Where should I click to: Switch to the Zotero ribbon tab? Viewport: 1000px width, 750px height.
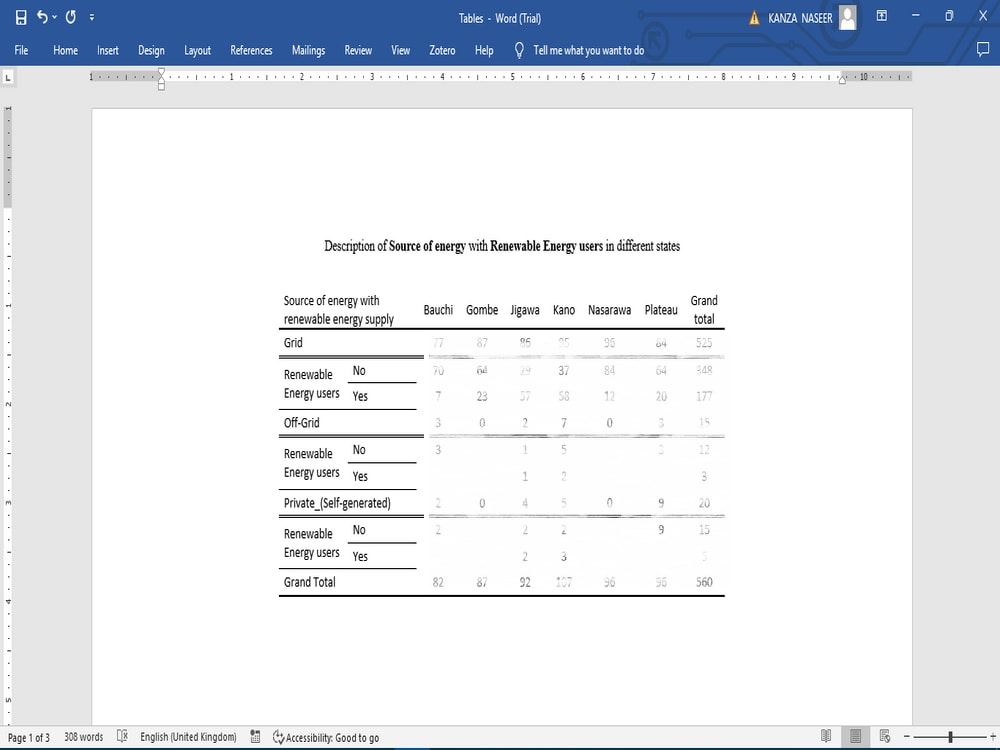(442, 50)
